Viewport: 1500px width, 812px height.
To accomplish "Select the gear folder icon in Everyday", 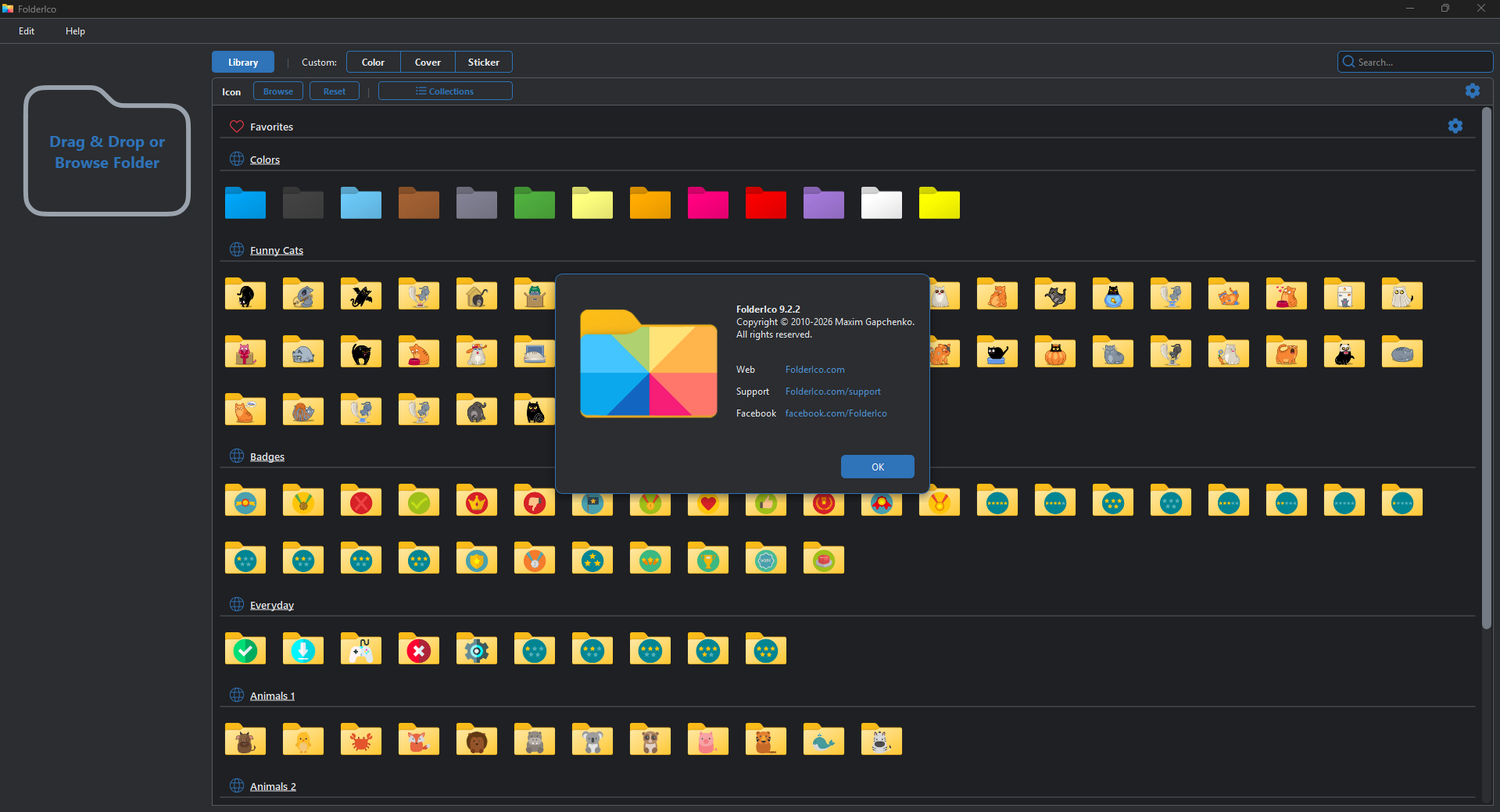I will pos(477,649).
